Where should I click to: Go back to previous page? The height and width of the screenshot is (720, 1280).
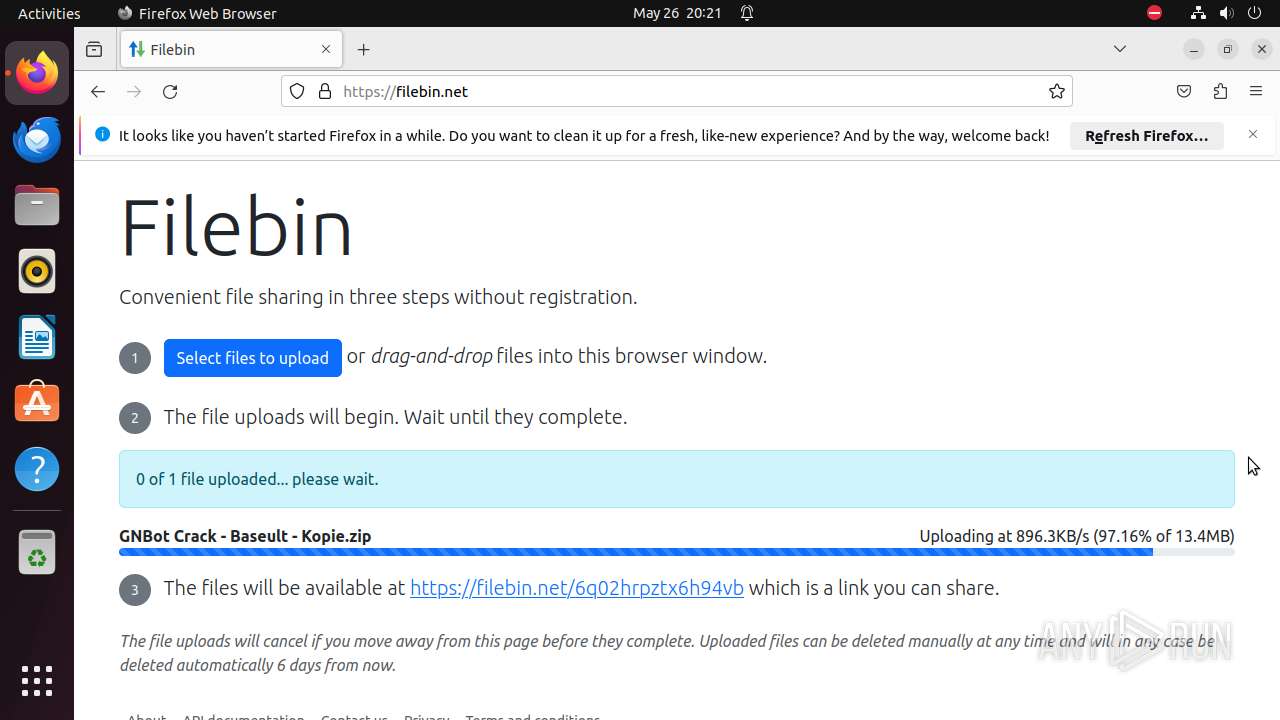[97, 91]
